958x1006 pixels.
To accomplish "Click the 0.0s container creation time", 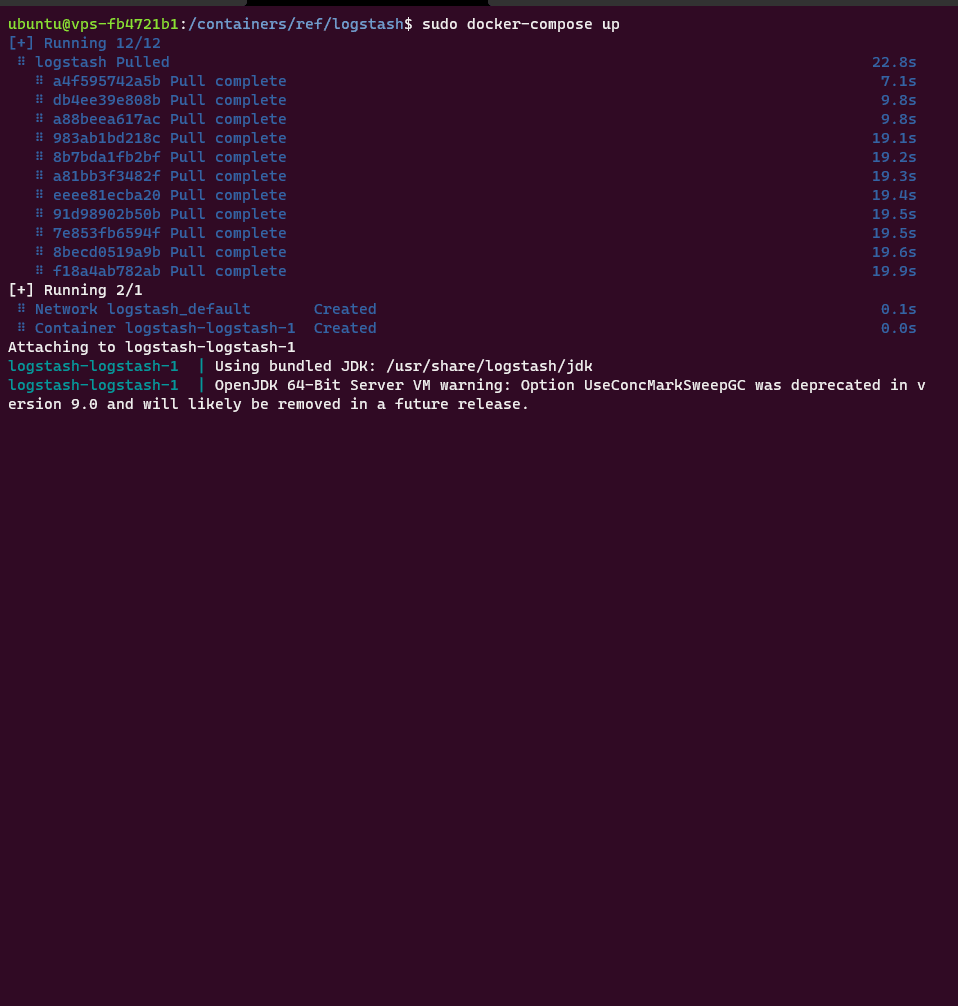I will (898, 328).
